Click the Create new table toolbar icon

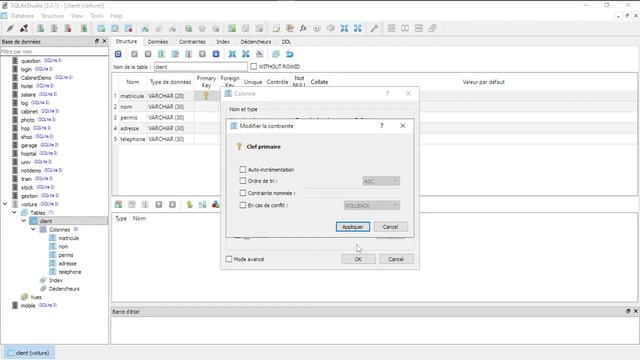(x=101, y=28)
